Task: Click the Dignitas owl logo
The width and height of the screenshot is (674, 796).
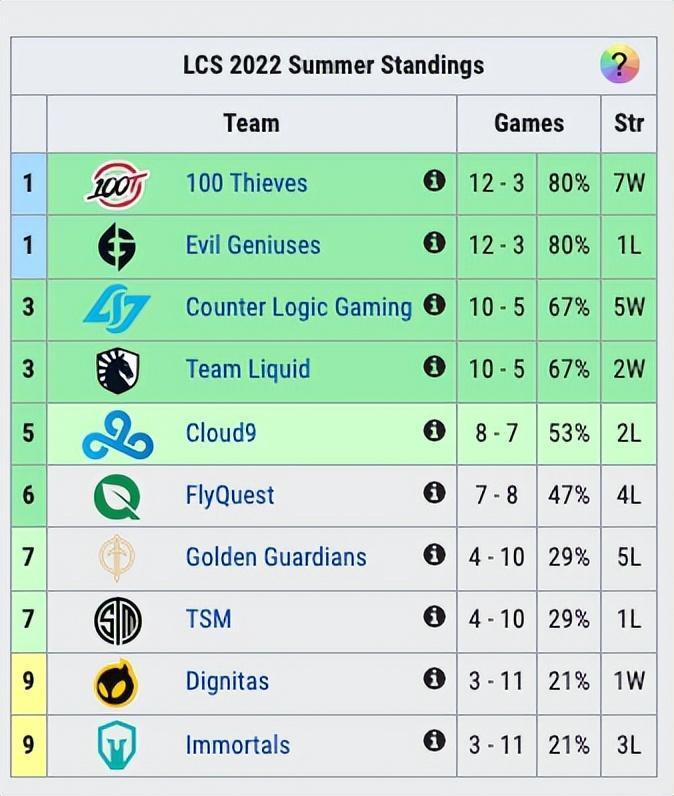Action: click(x=117, y=683)
